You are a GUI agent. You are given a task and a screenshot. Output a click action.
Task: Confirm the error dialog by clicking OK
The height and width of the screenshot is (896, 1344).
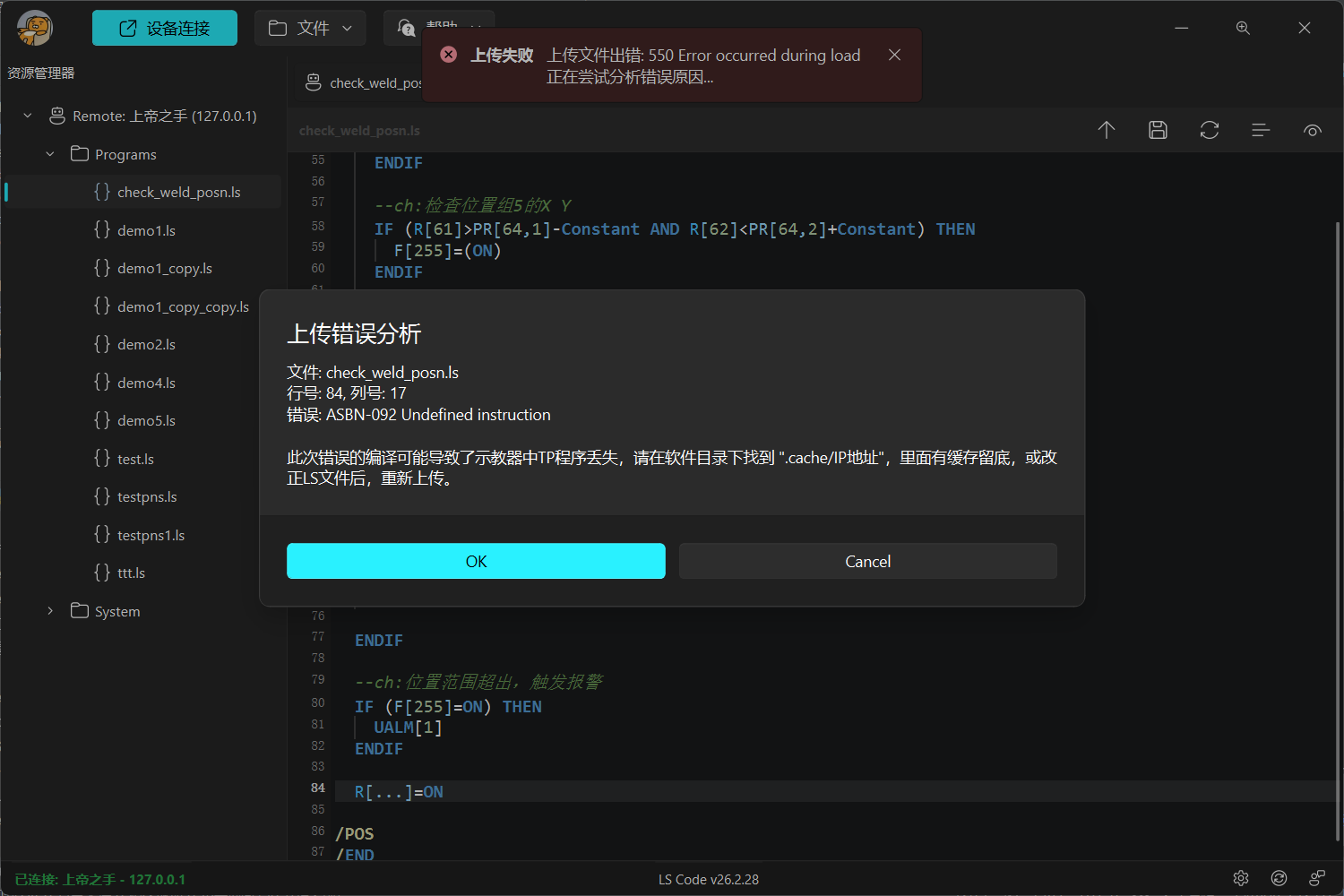pos(476,561)
